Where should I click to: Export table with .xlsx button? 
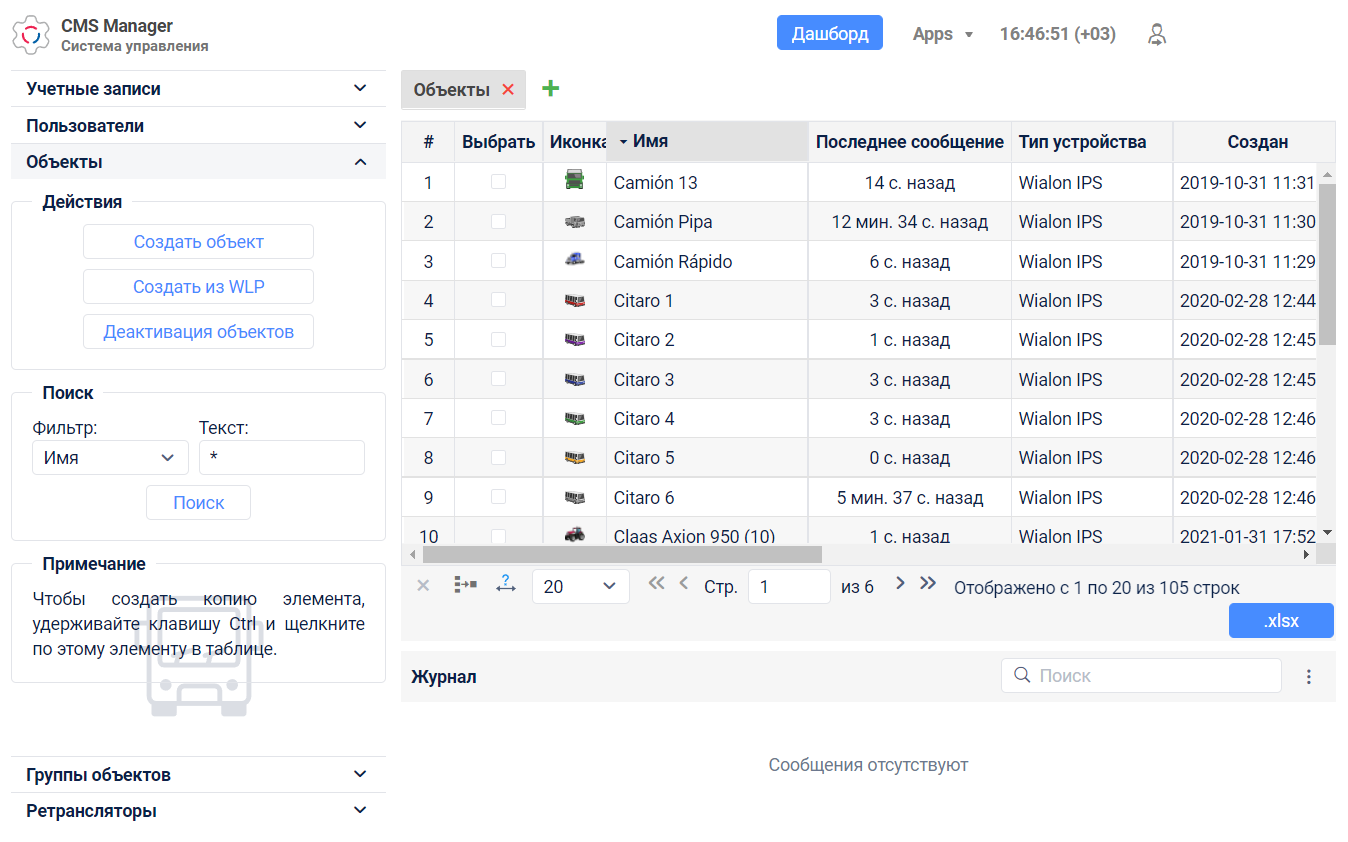point(1281,621)
